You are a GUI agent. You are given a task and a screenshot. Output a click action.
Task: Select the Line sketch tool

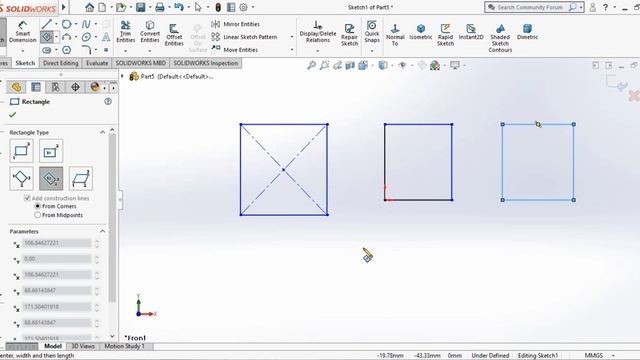(x=47, y=24)
